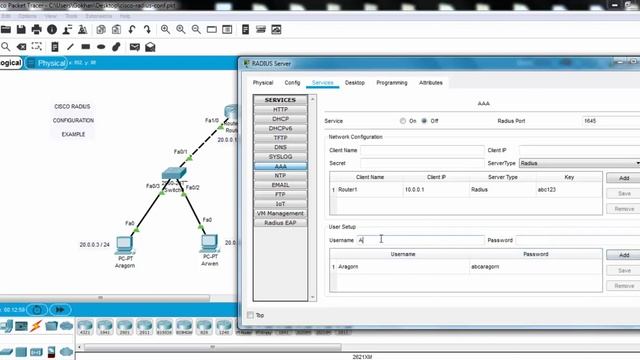Select the HTTP service

pos(280,109)
